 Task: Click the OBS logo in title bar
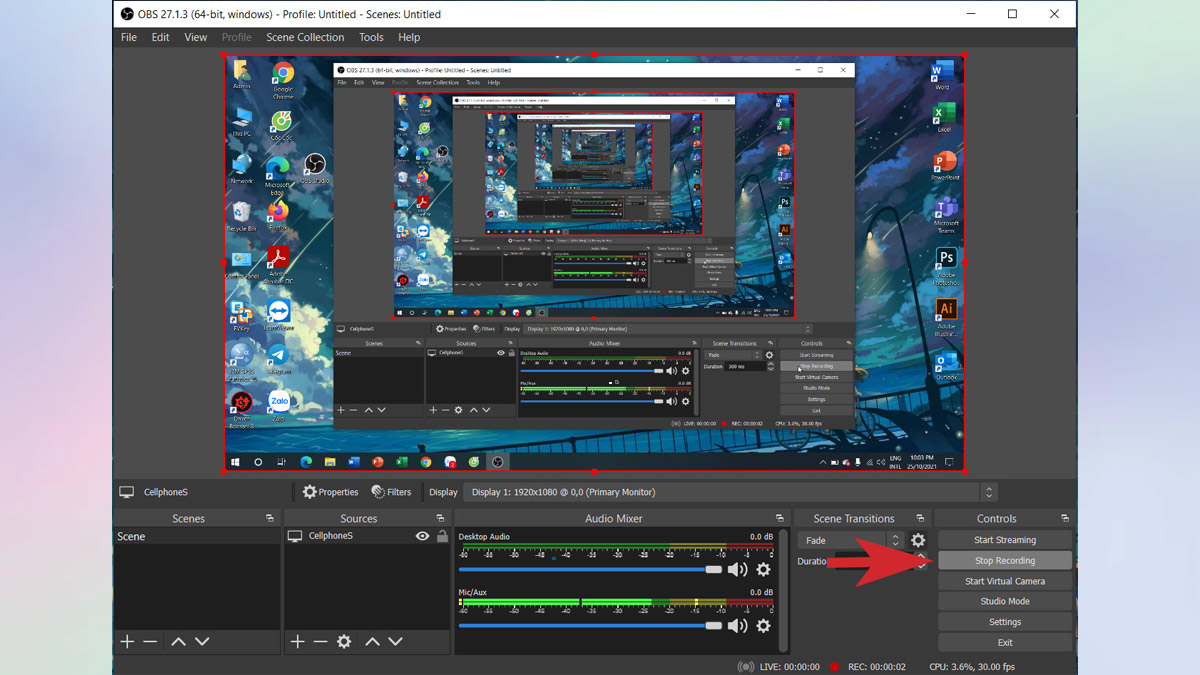[x=126, y=14]
